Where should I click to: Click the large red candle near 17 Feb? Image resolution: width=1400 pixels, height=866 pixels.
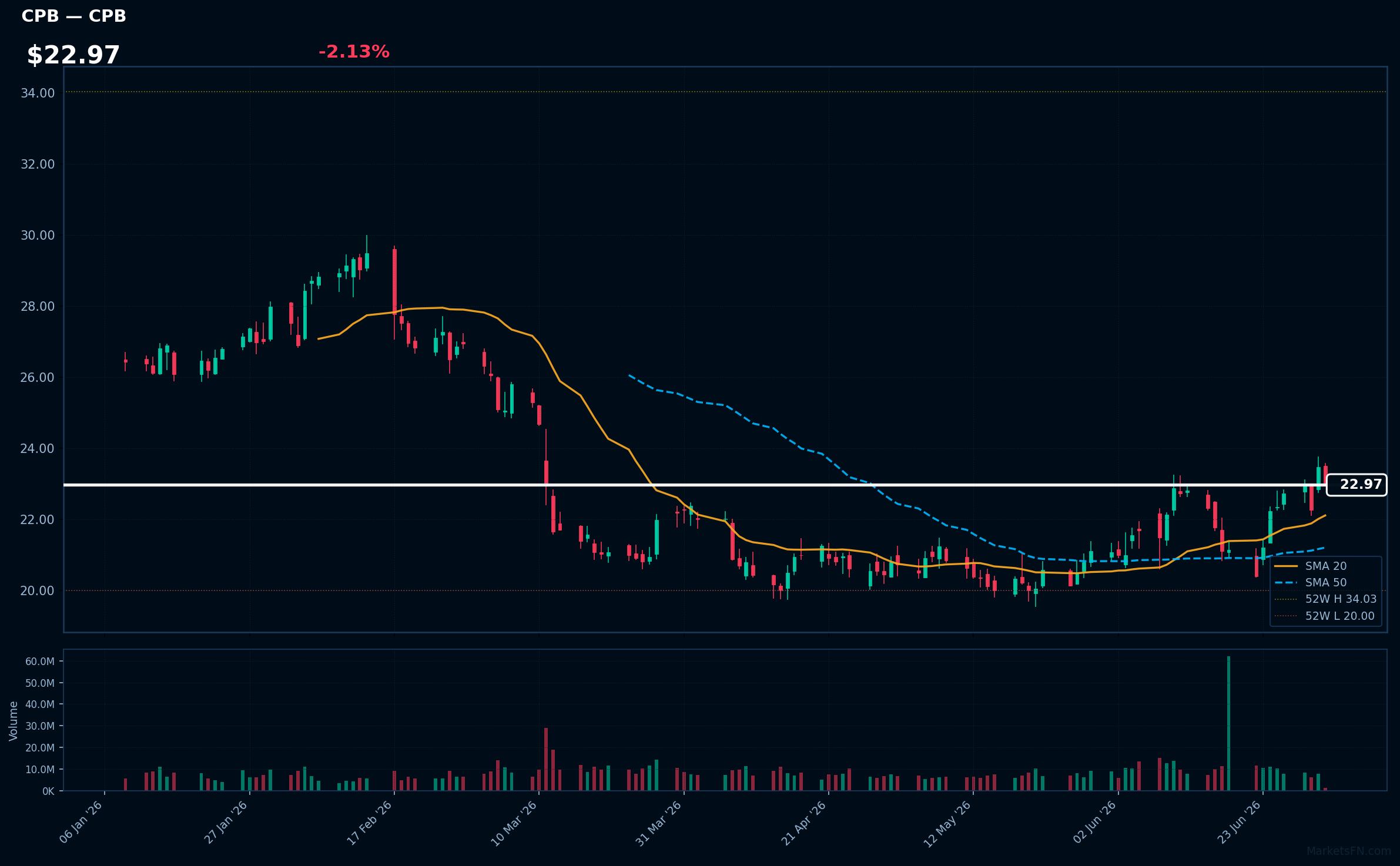click(x=394, y=281)
